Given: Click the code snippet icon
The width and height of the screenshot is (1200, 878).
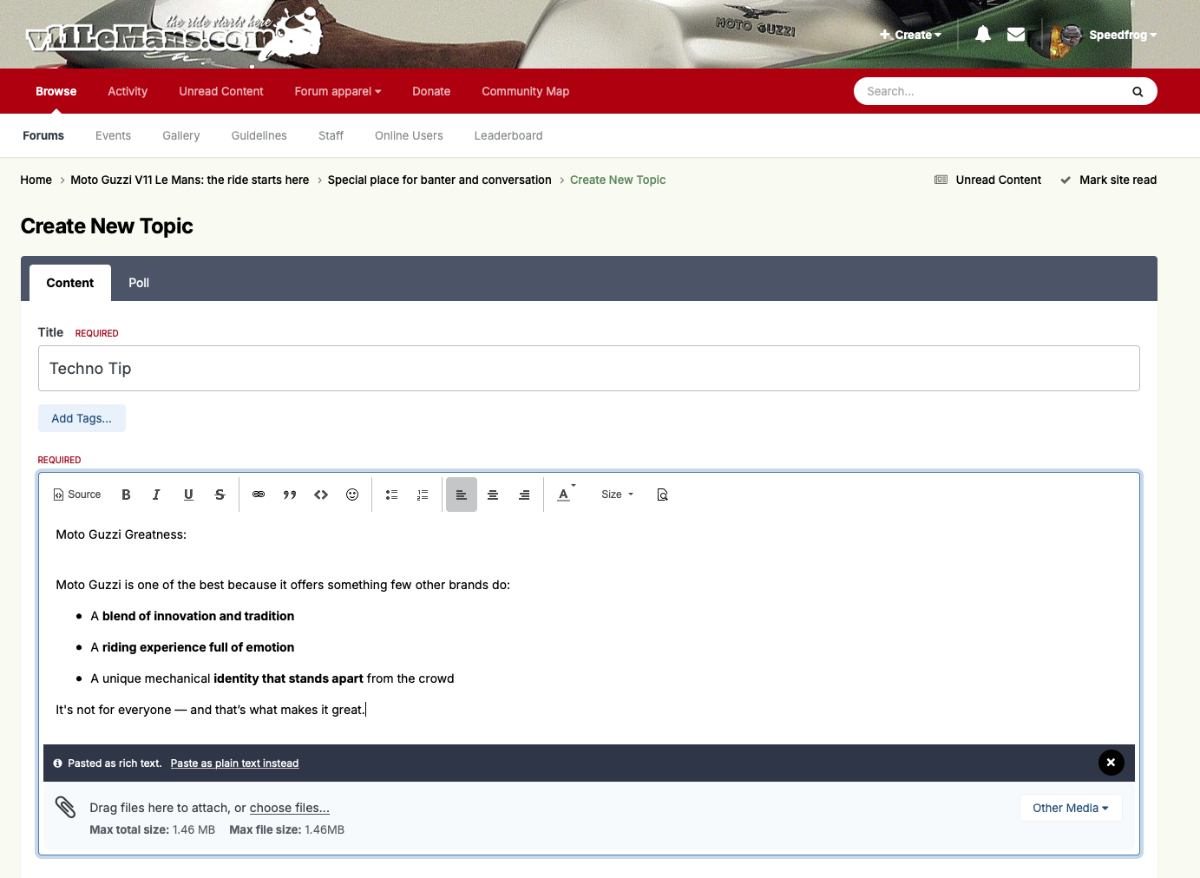Looking at the screenshot, I should point(321,495).
